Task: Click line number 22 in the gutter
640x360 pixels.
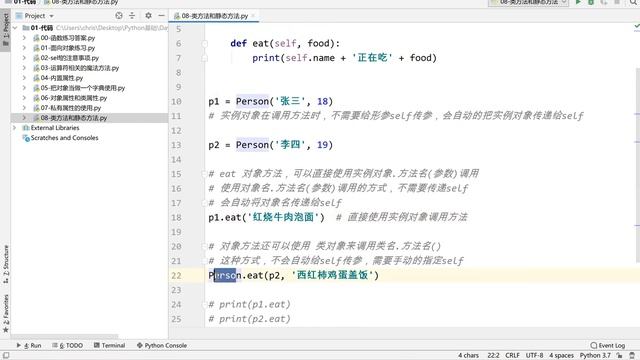Action: (176, 276)
